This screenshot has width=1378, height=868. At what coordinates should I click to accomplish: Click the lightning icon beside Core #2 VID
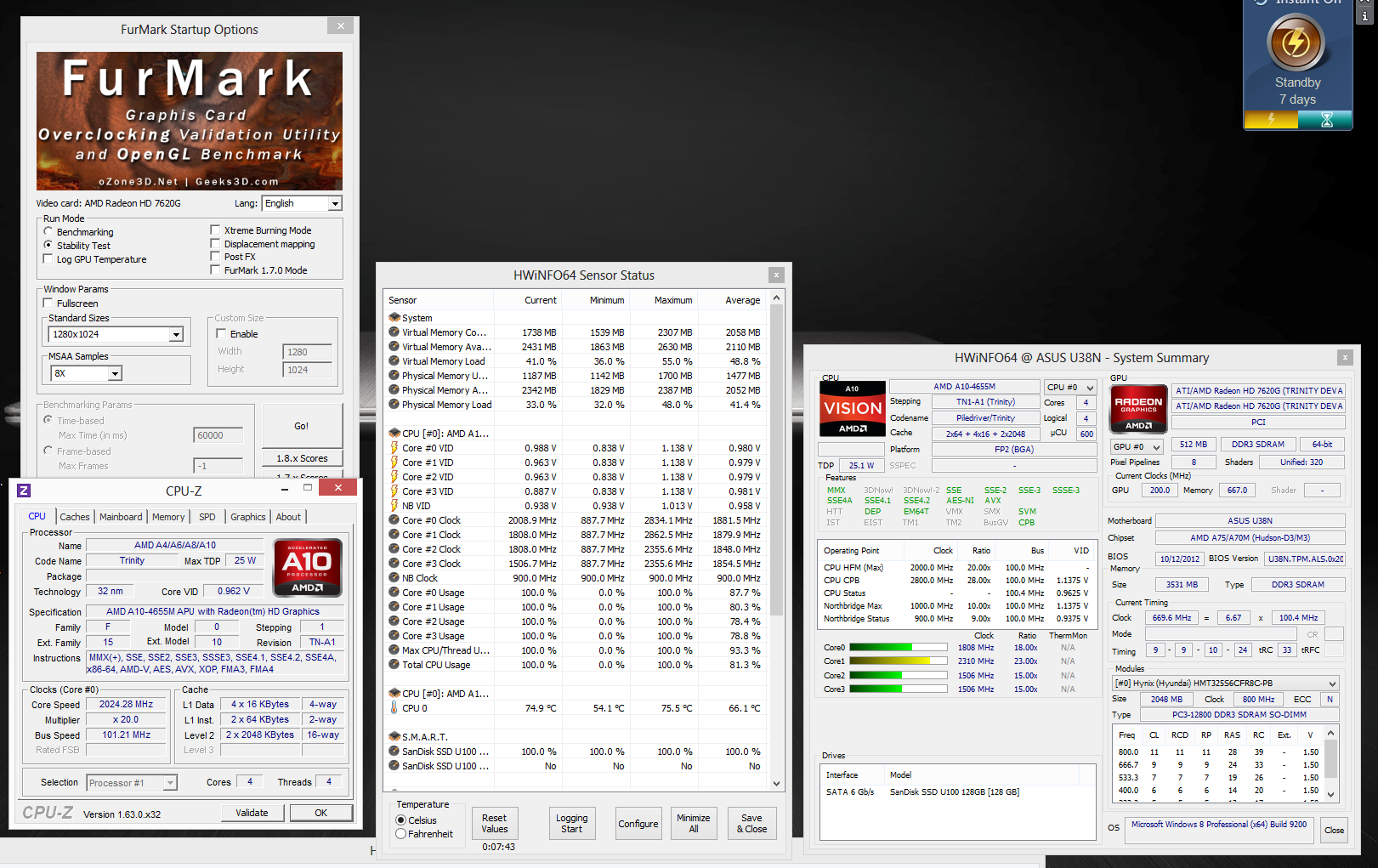394,476
